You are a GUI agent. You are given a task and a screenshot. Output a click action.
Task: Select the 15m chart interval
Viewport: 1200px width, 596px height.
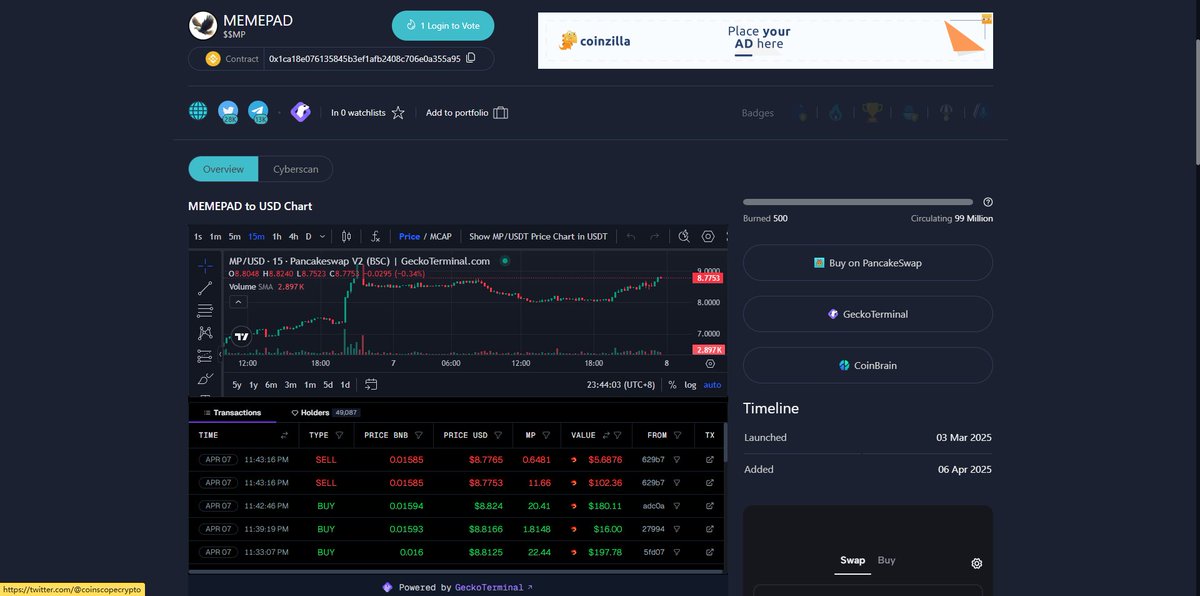(x=256, y=237)
